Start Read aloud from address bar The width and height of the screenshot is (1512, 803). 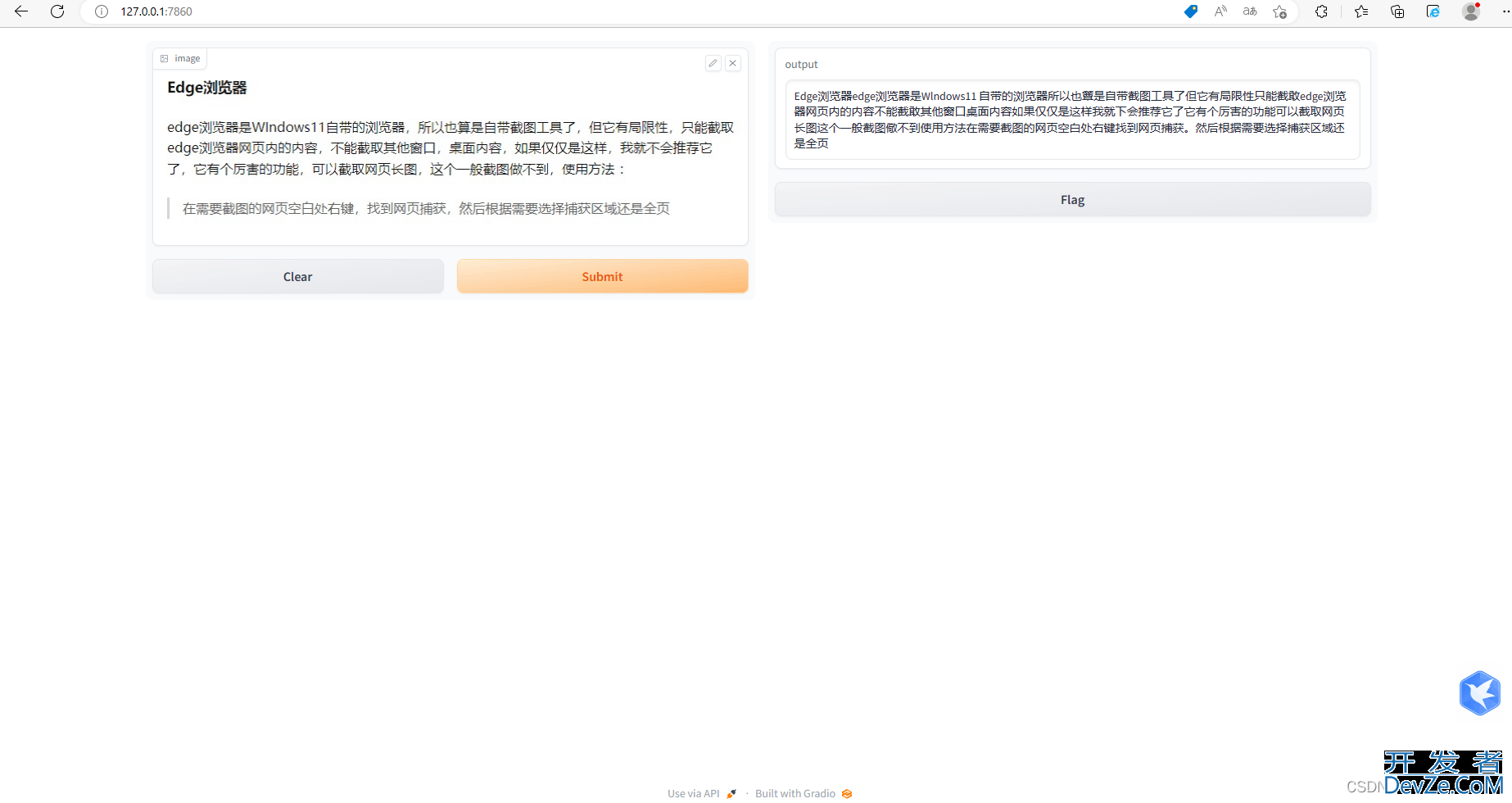[1220, 11]
